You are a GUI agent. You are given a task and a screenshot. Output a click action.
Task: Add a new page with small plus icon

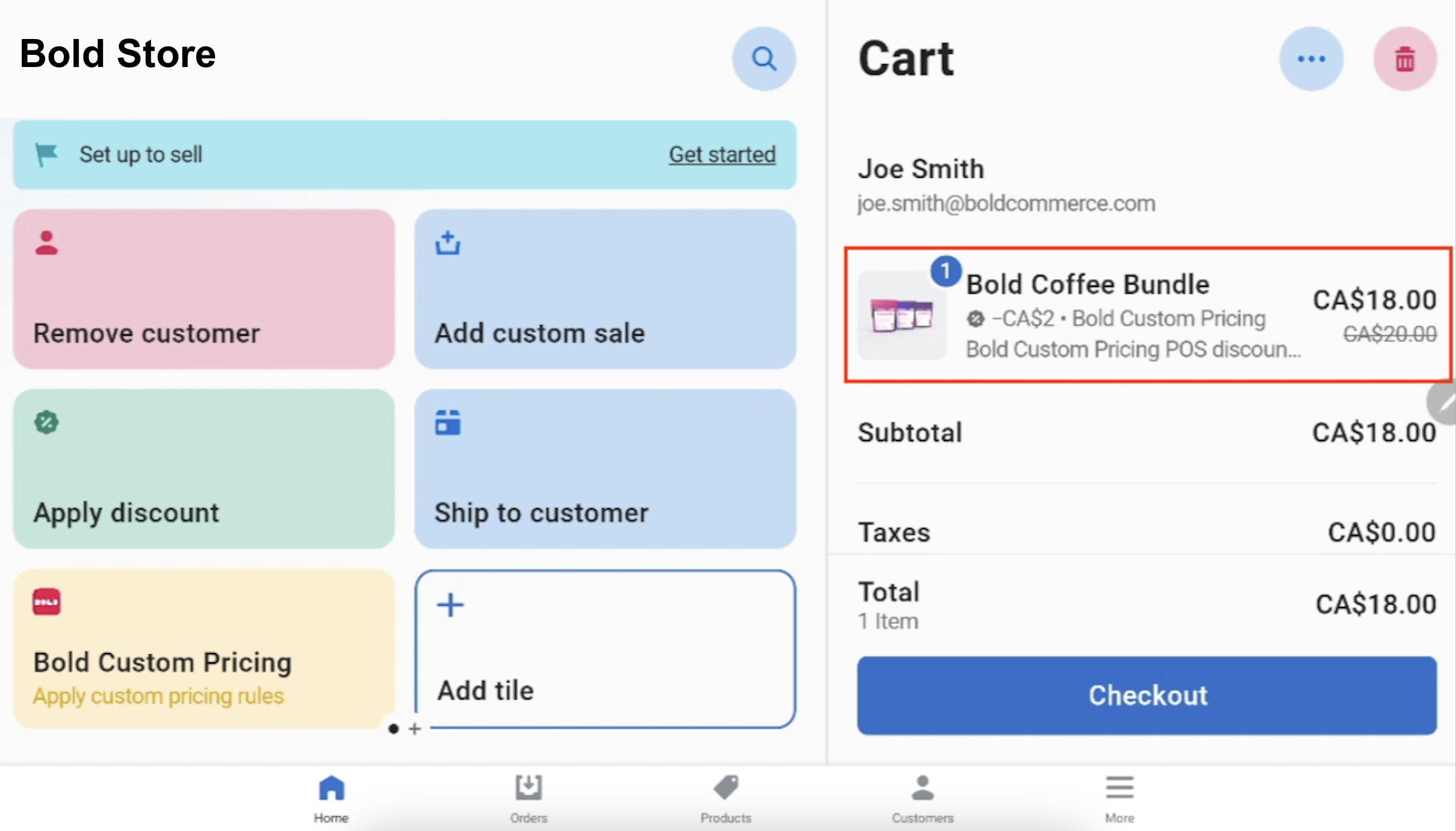(x=415, y=729)
